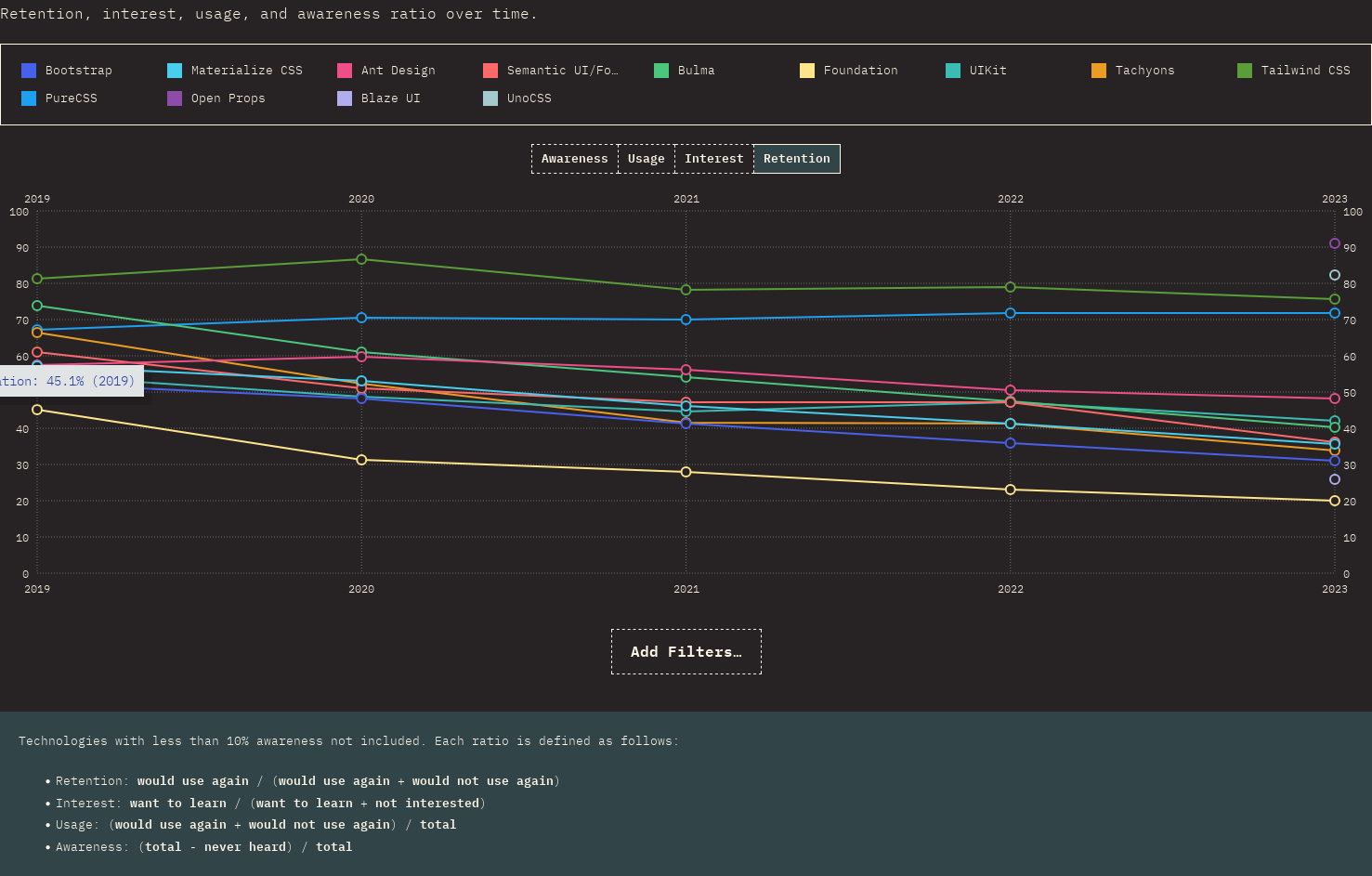Open the Interest tab
1372x876 pixels.
(x=714, y=159)
